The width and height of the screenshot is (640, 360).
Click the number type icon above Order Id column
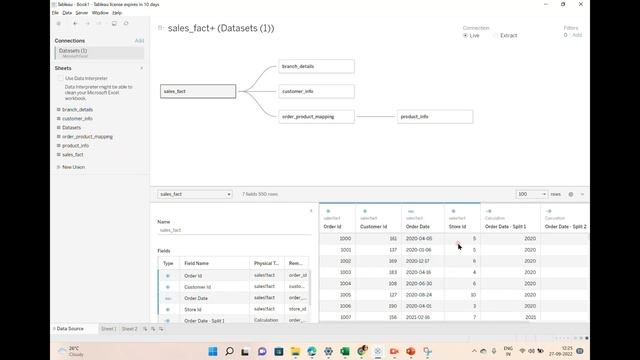[x=328, y=211]
